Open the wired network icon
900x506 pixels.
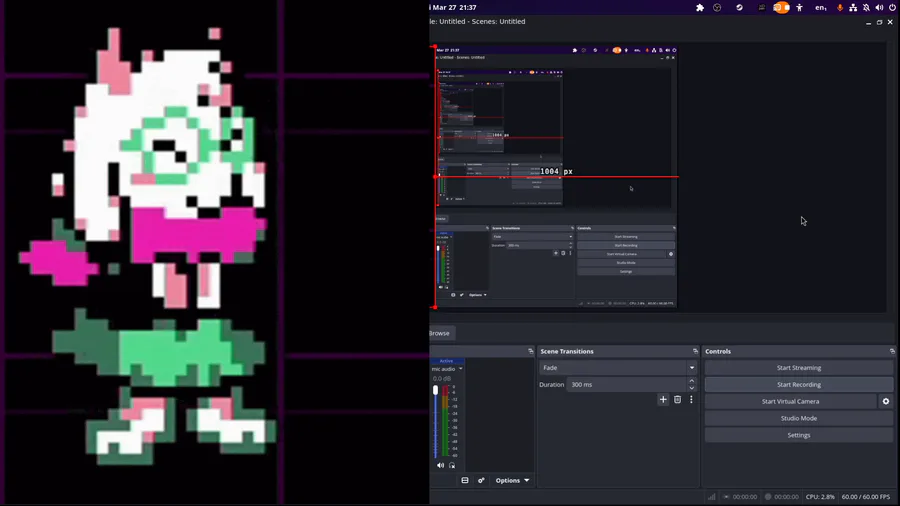click(853, 7)
